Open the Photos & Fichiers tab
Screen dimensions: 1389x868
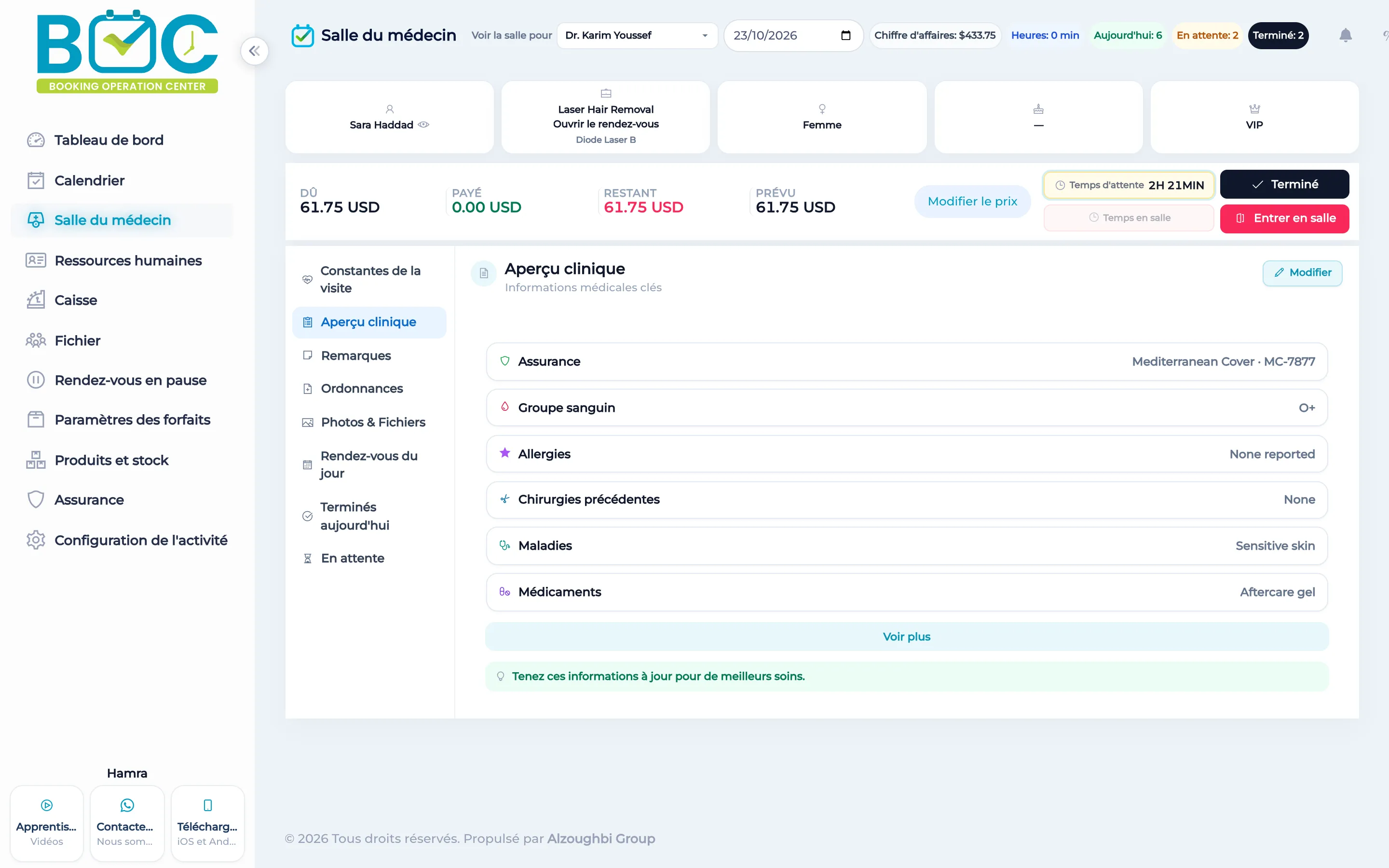click(x=369, y=422)
